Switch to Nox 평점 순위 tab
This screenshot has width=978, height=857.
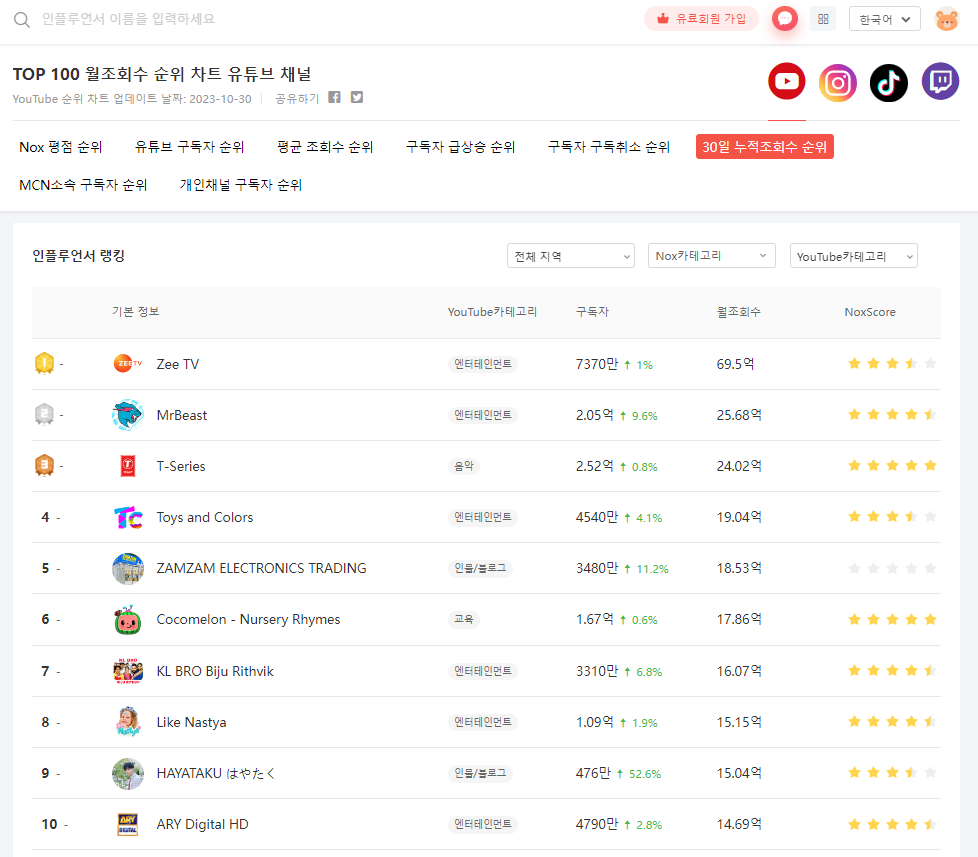point(61,147)
